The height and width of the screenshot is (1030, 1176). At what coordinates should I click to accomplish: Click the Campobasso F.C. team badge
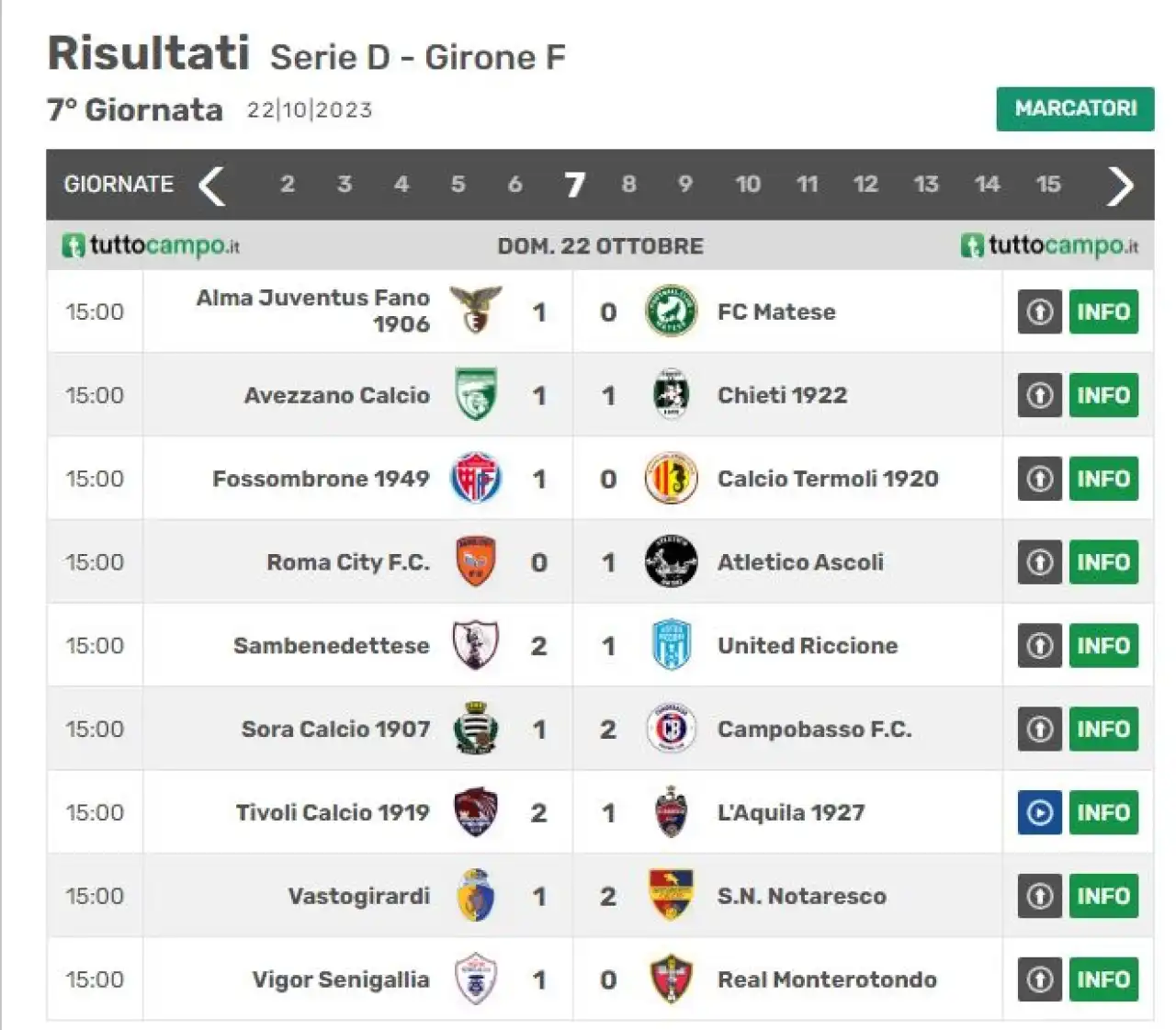672,729
